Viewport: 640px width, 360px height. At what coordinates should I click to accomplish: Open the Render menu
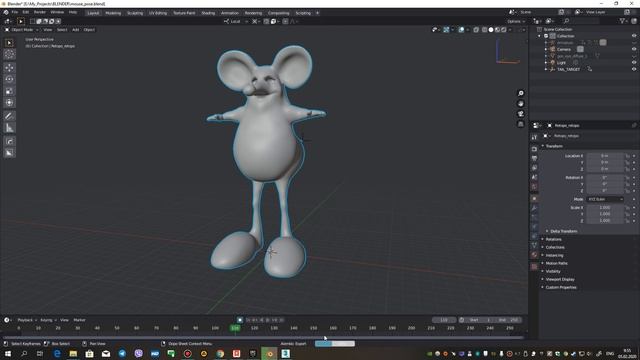tap(40, 13)
